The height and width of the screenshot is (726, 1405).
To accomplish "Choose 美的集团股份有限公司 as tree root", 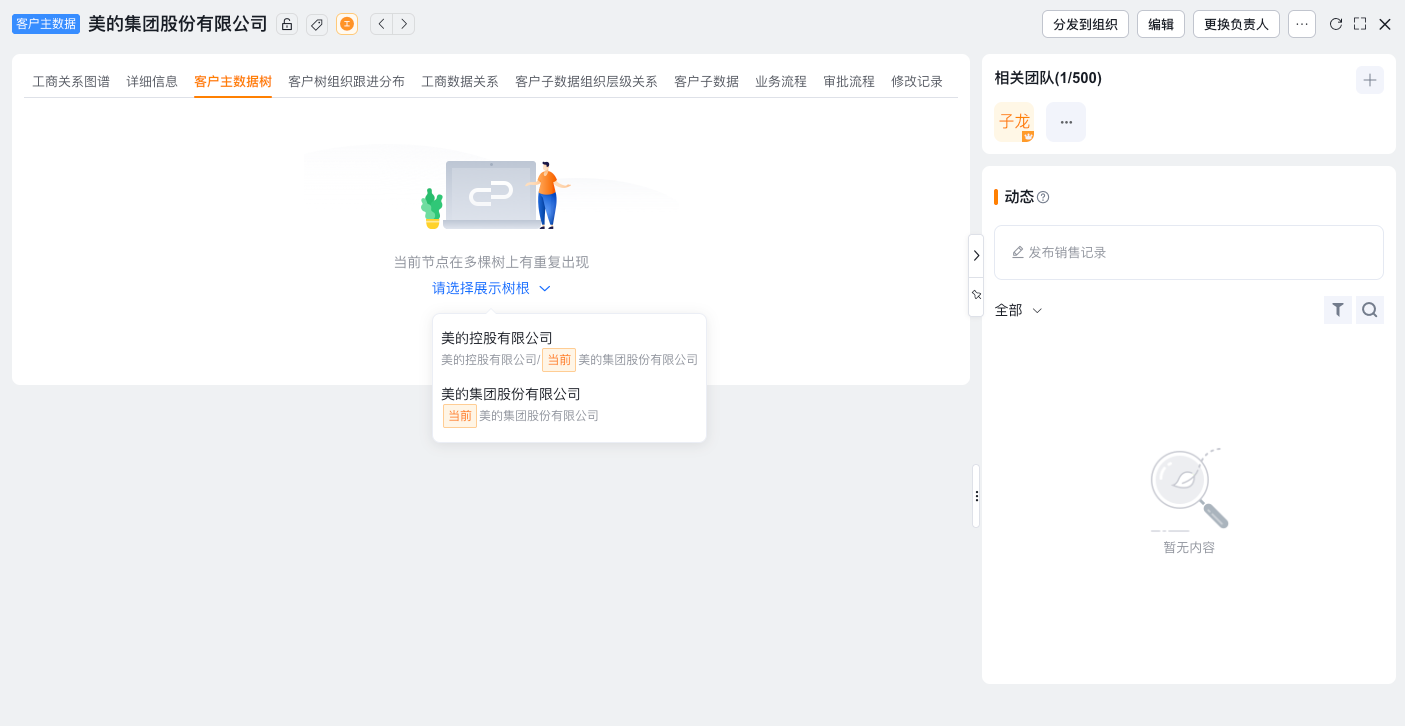I will pyautogui.click(x=569, y=404).
